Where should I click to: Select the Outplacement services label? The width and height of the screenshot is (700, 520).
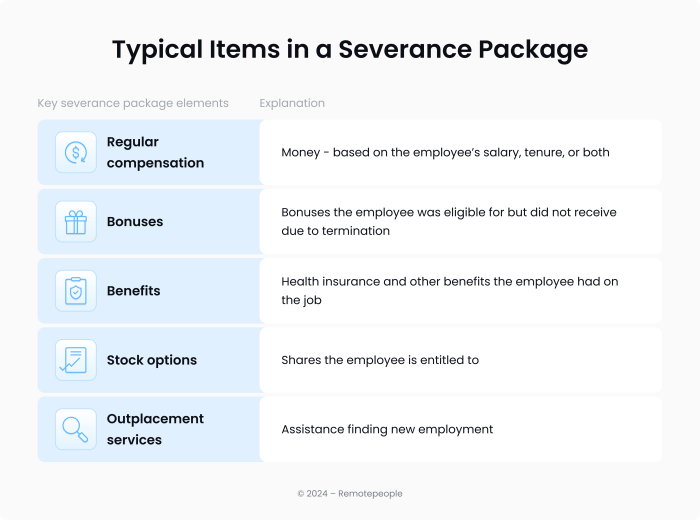tap(155, 429)
